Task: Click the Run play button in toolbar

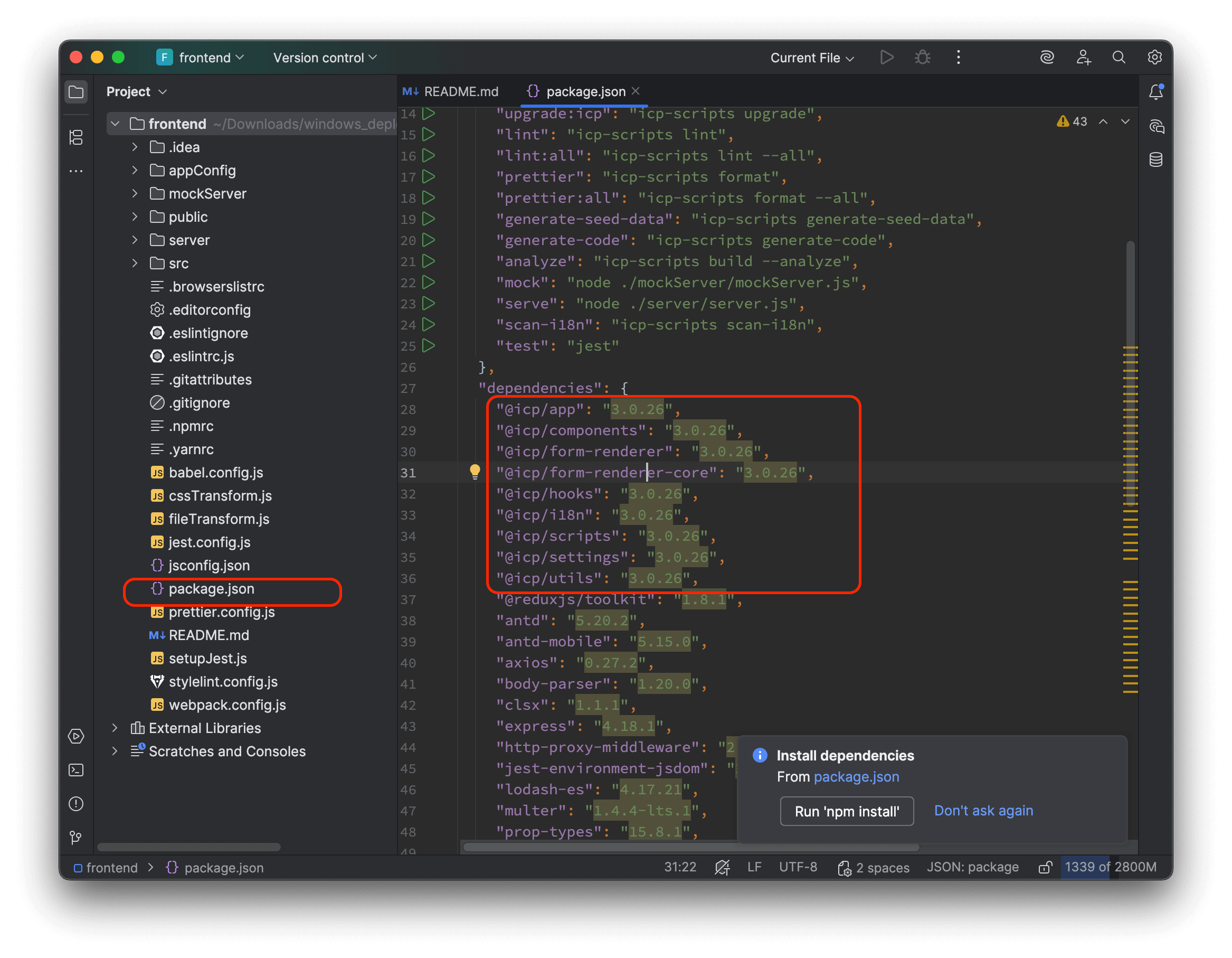Action: point(887,58)
